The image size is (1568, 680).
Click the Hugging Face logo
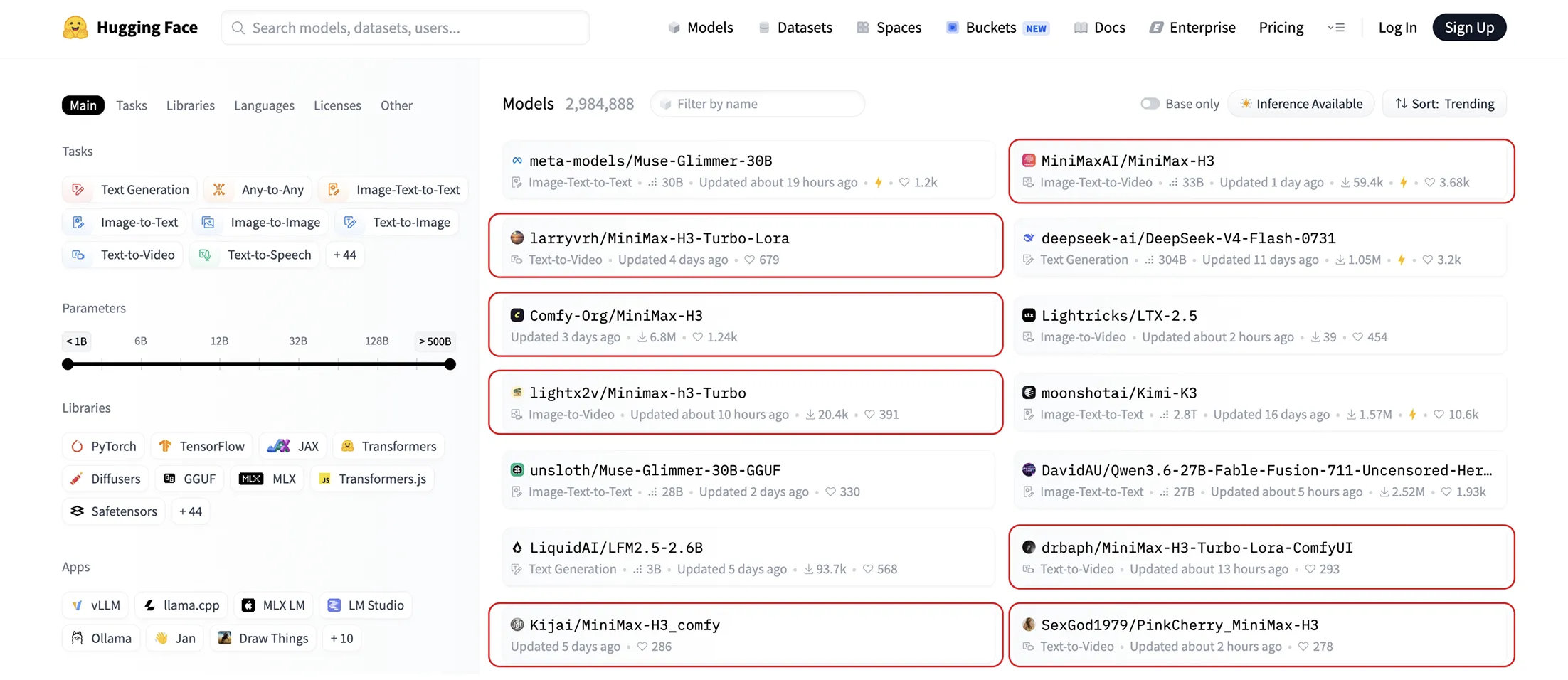75,28
